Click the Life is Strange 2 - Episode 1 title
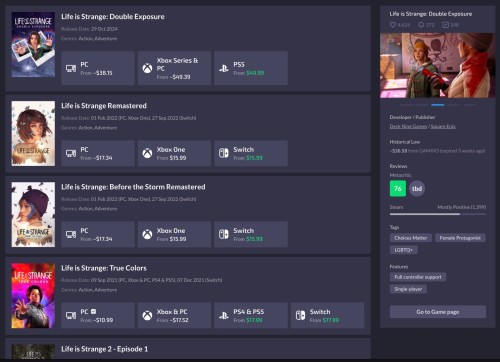 tap(104, 349)
